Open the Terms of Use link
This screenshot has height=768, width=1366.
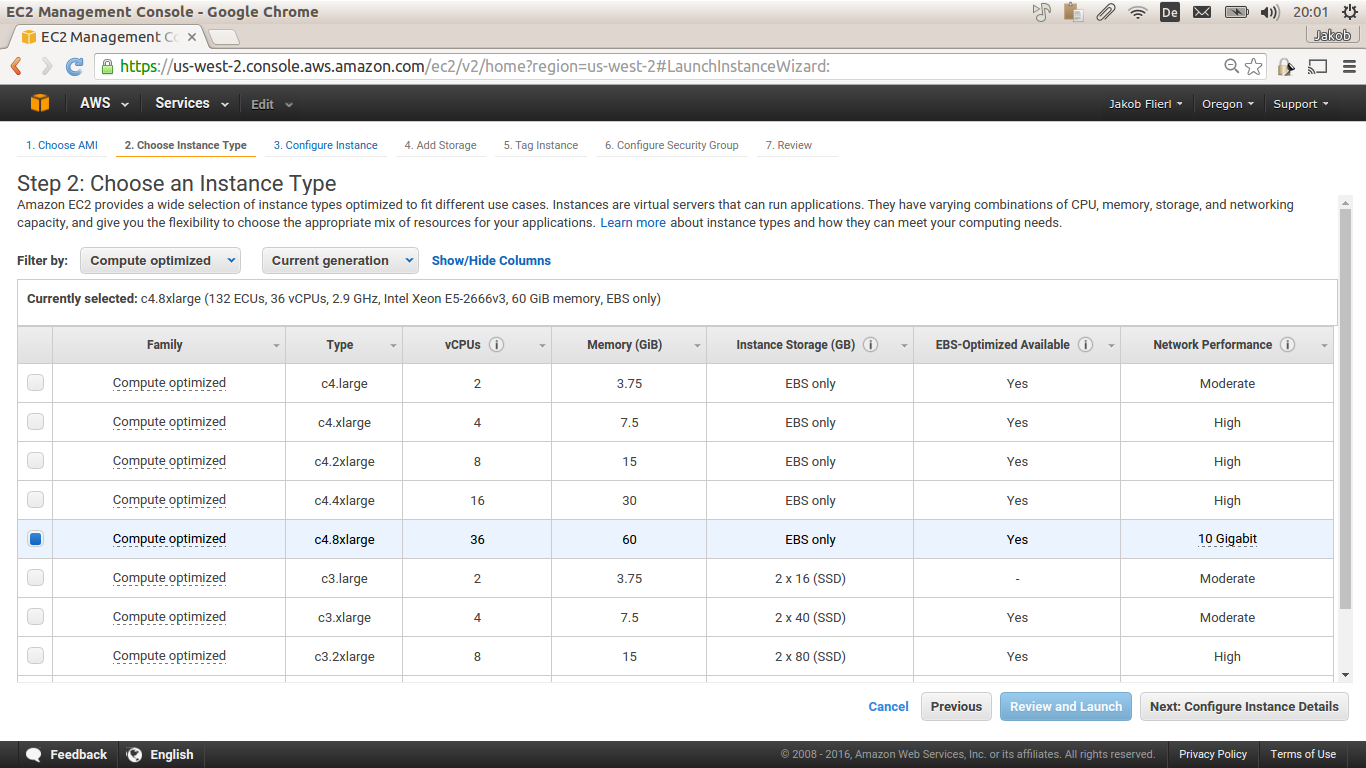(x=1303, y=754)
